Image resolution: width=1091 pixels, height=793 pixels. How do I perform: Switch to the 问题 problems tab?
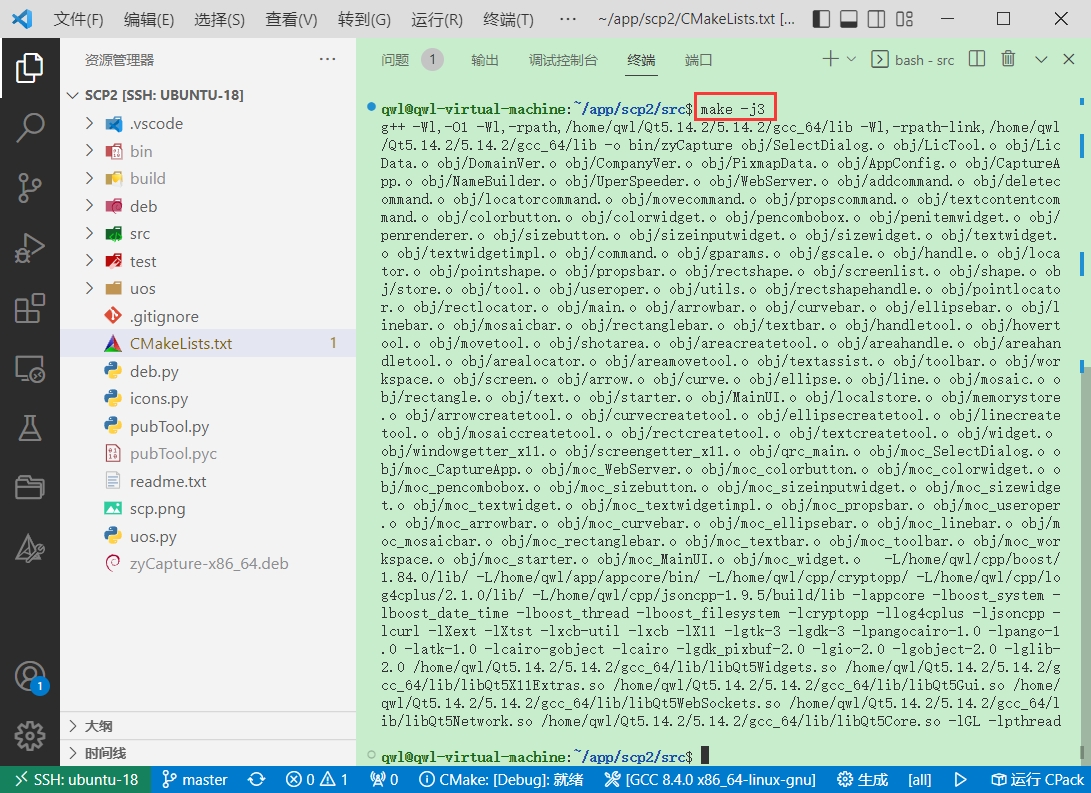coord(396,60)
